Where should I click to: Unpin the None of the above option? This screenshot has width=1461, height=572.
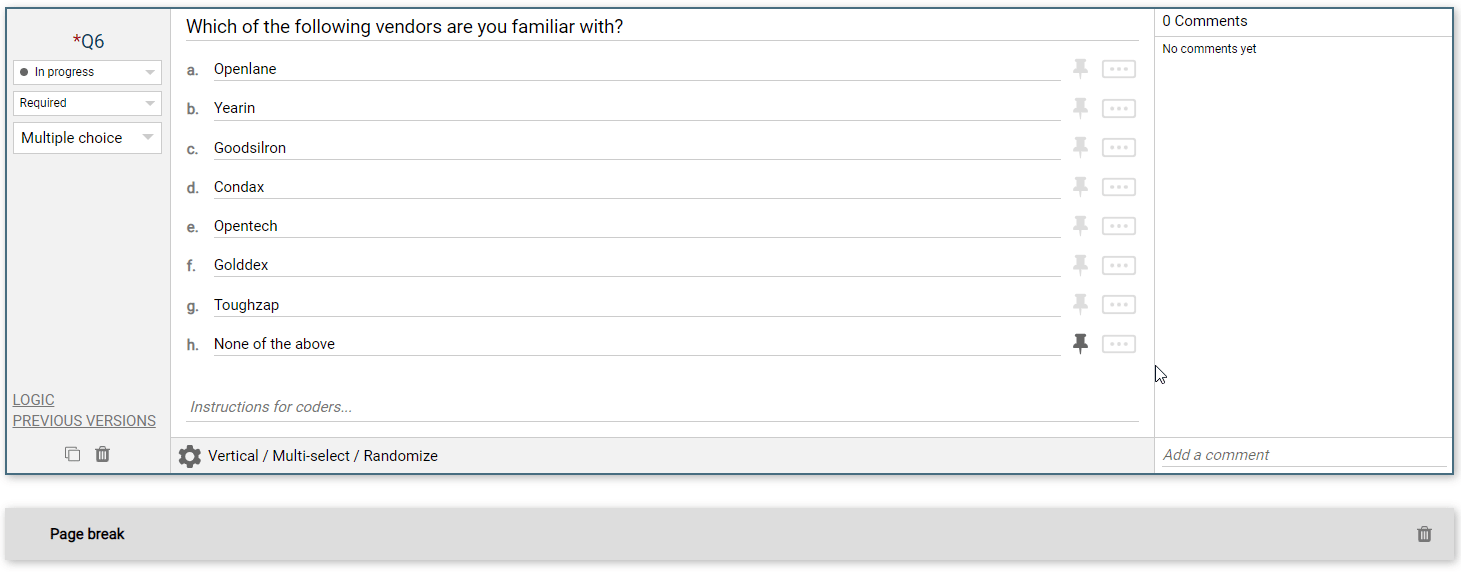[x=1080, y=344]
